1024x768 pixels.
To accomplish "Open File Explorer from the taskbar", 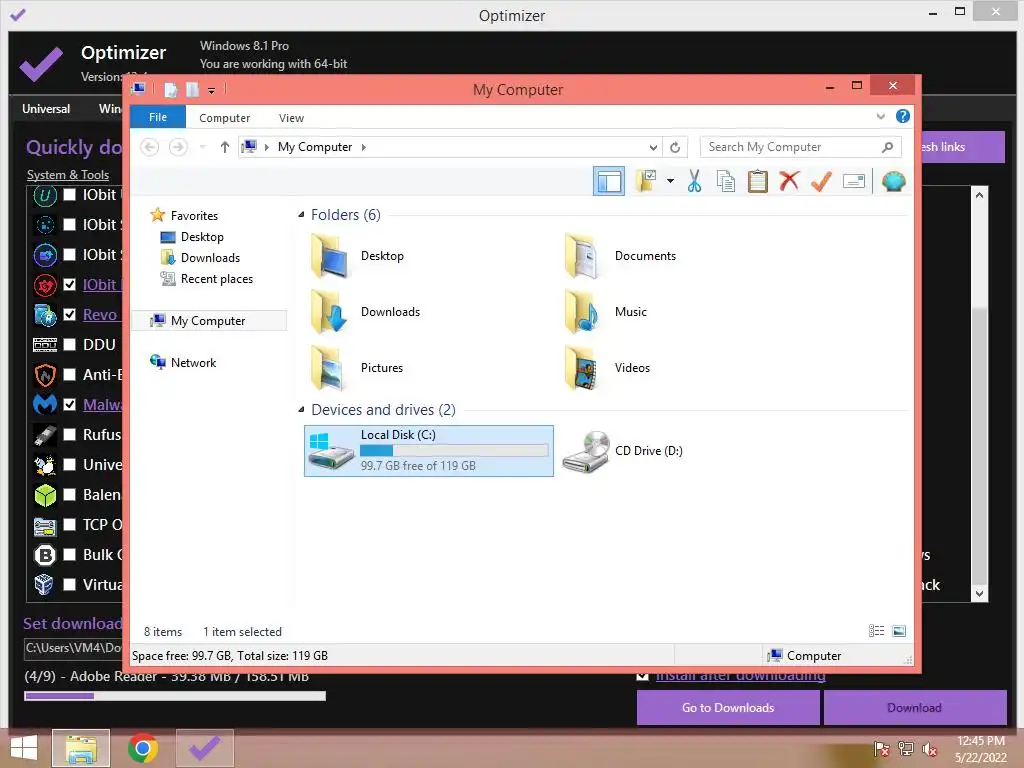I will point(81,748).
